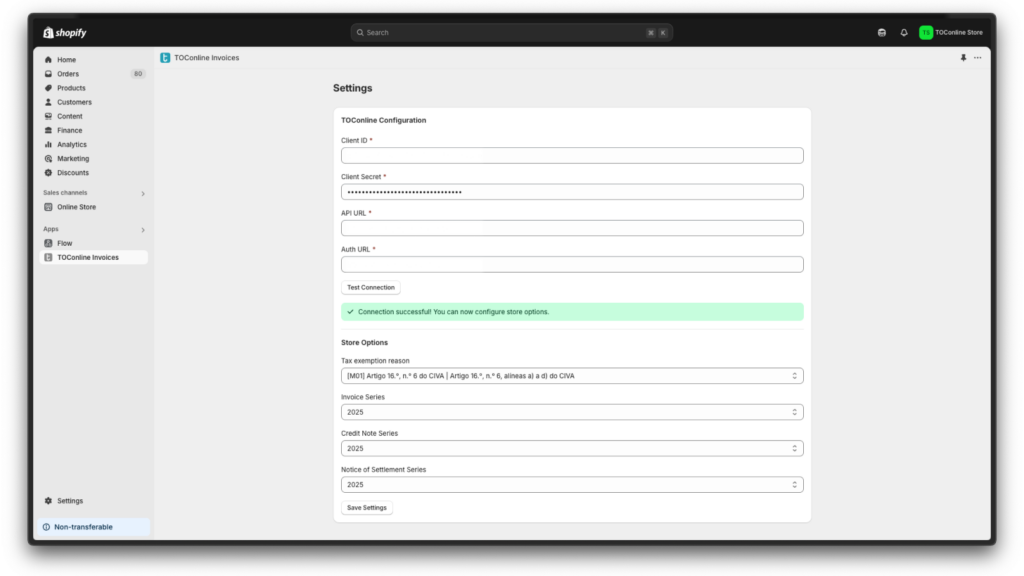Click the Marketing target icon
This screenshot has height=576, width=1024.
click(48, 159)
